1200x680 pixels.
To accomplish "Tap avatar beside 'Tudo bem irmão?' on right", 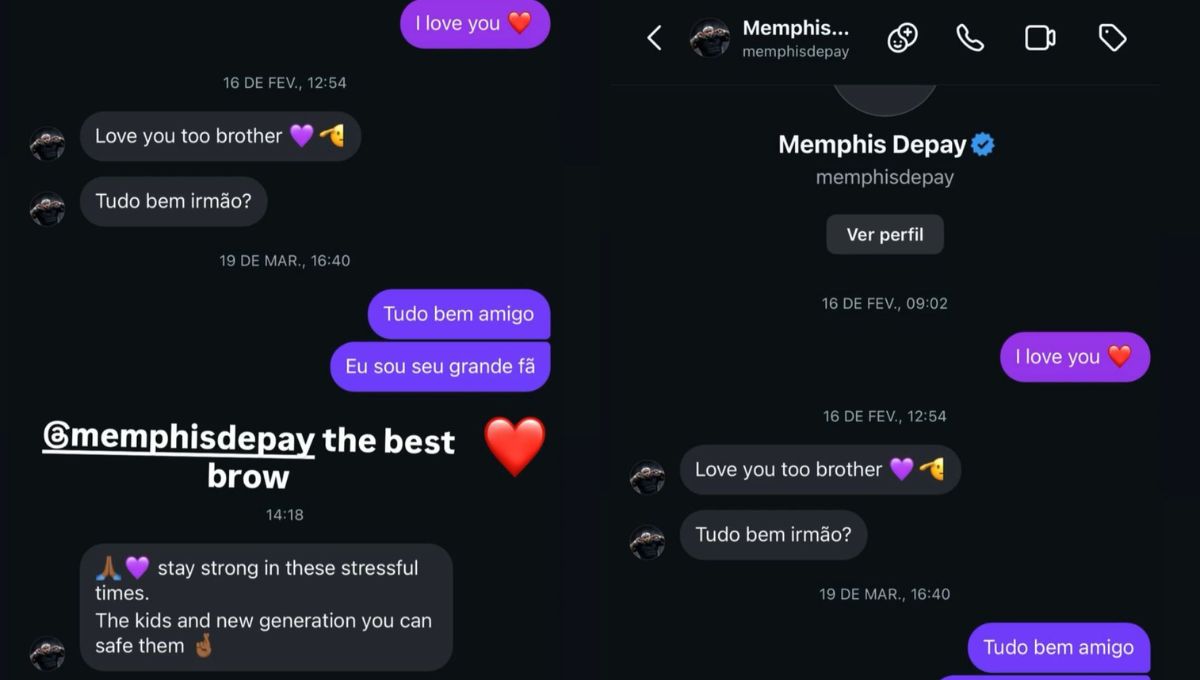I will click(648, 542).
